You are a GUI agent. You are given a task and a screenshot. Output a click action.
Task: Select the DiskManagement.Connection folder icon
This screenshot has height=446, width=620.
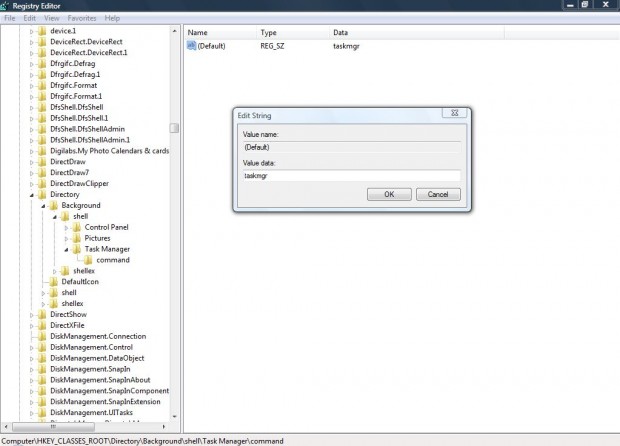[x=42, y=336]
